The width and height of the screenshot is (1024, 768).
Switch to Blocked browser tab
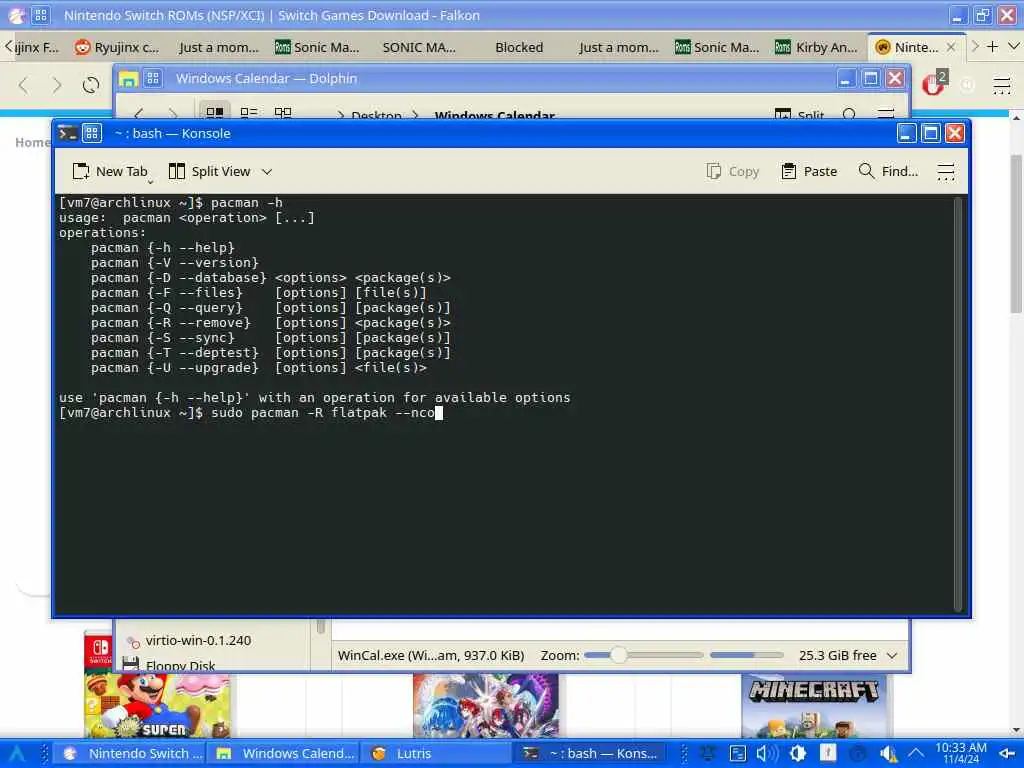pyautogui.click(x=519, y=47)
